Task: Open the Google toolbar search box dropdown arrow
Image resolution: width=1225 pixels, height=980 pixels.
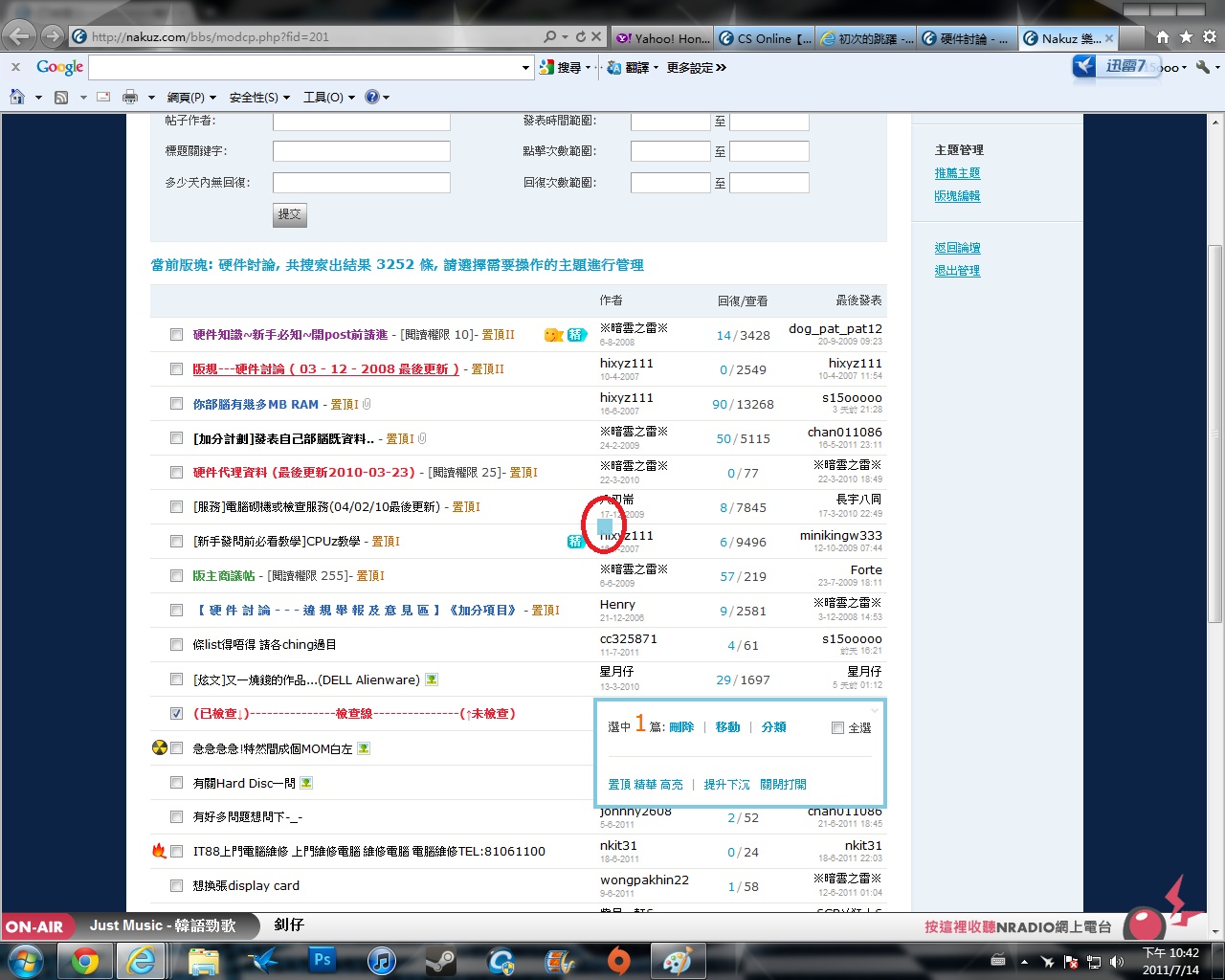Action: (525, 68)
